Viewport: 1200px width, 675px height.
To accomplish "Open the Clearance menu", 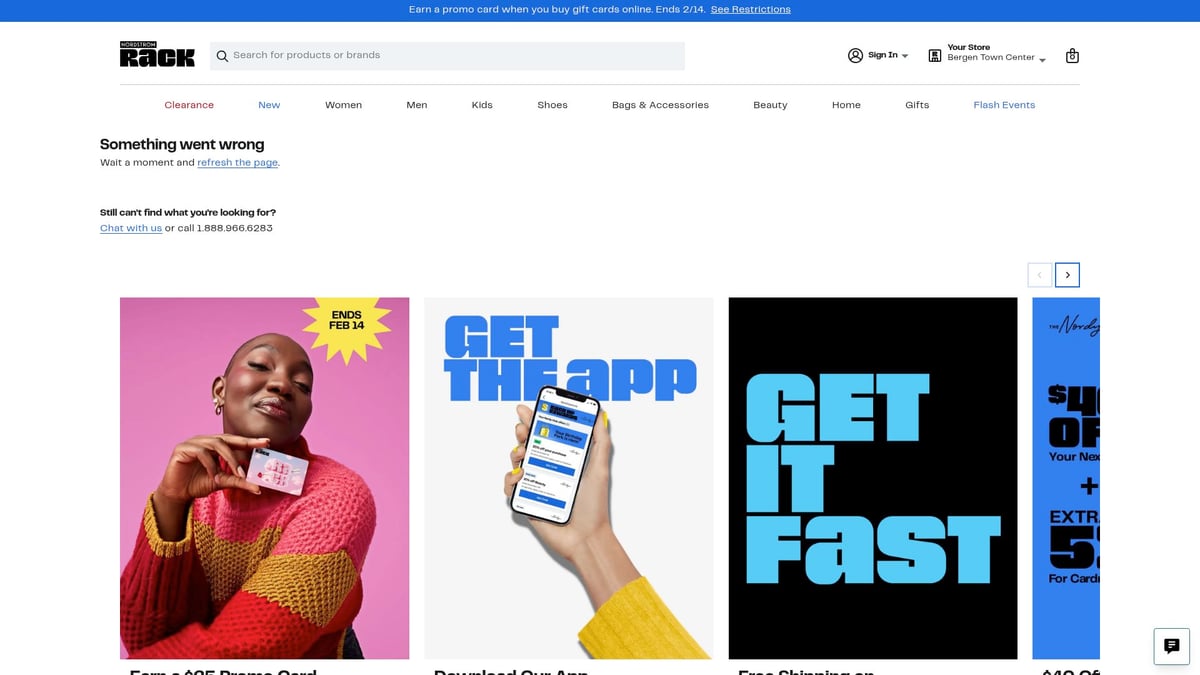I will pyautogui.click(x=189, y=105).
